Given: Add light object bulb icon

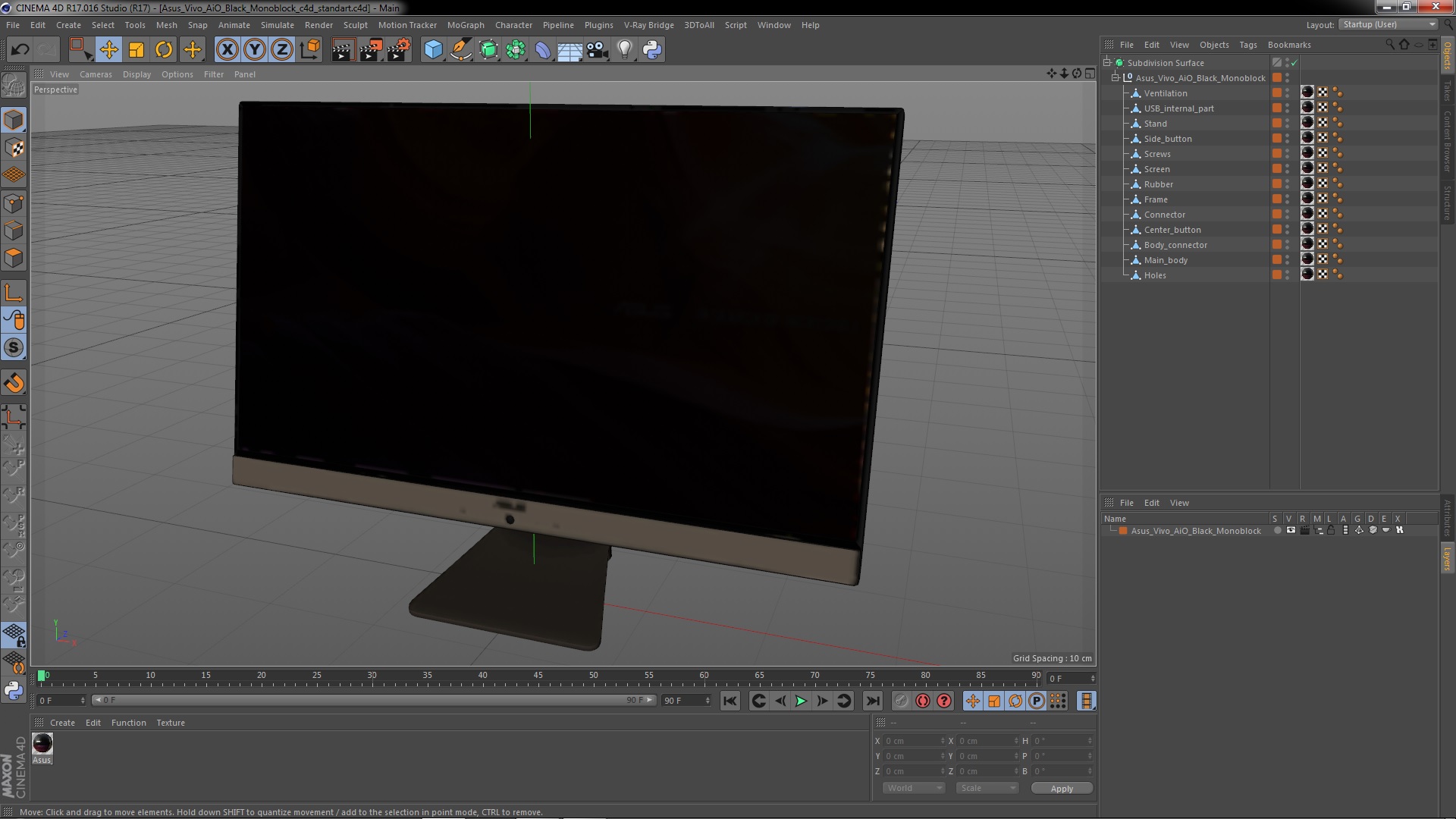Looking at the screenshot, I should point(625,50).
